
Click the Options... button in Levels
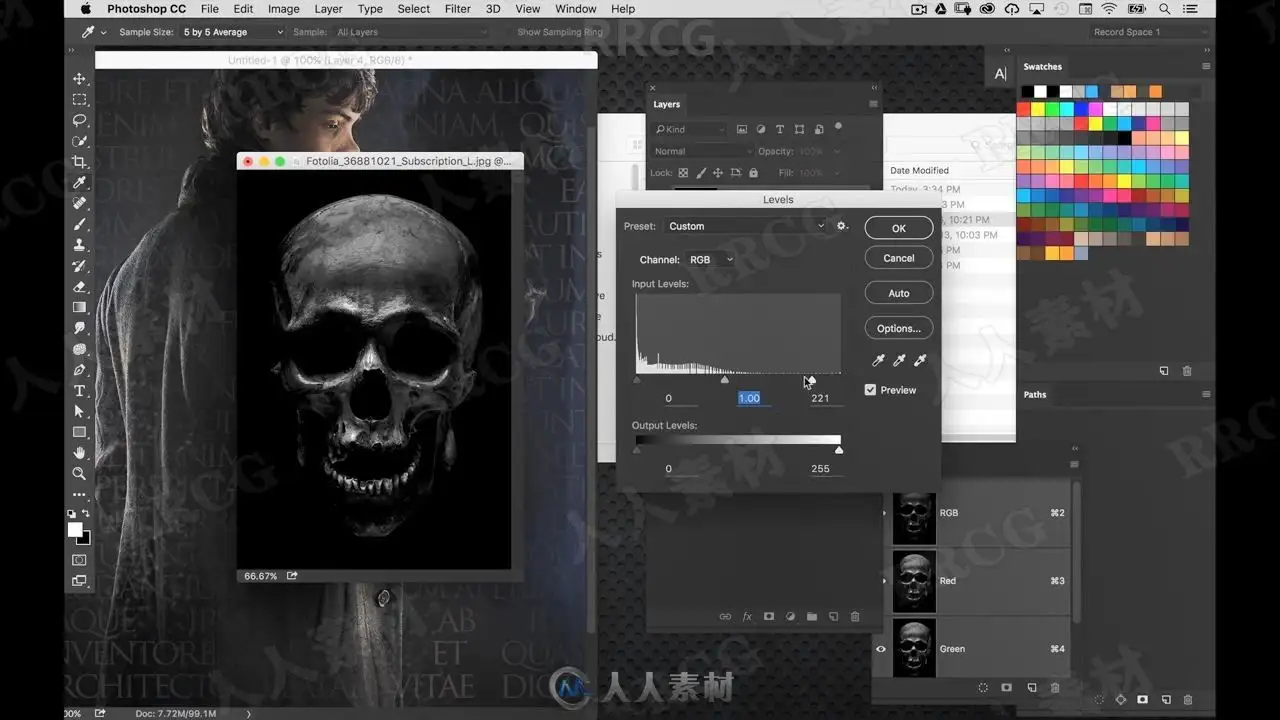[x=899, y=328]
